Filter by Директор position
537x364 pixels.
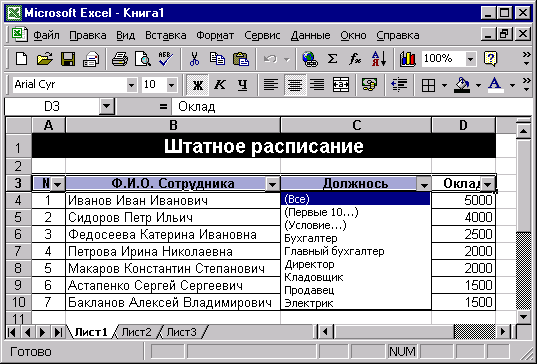coord(355,264)
